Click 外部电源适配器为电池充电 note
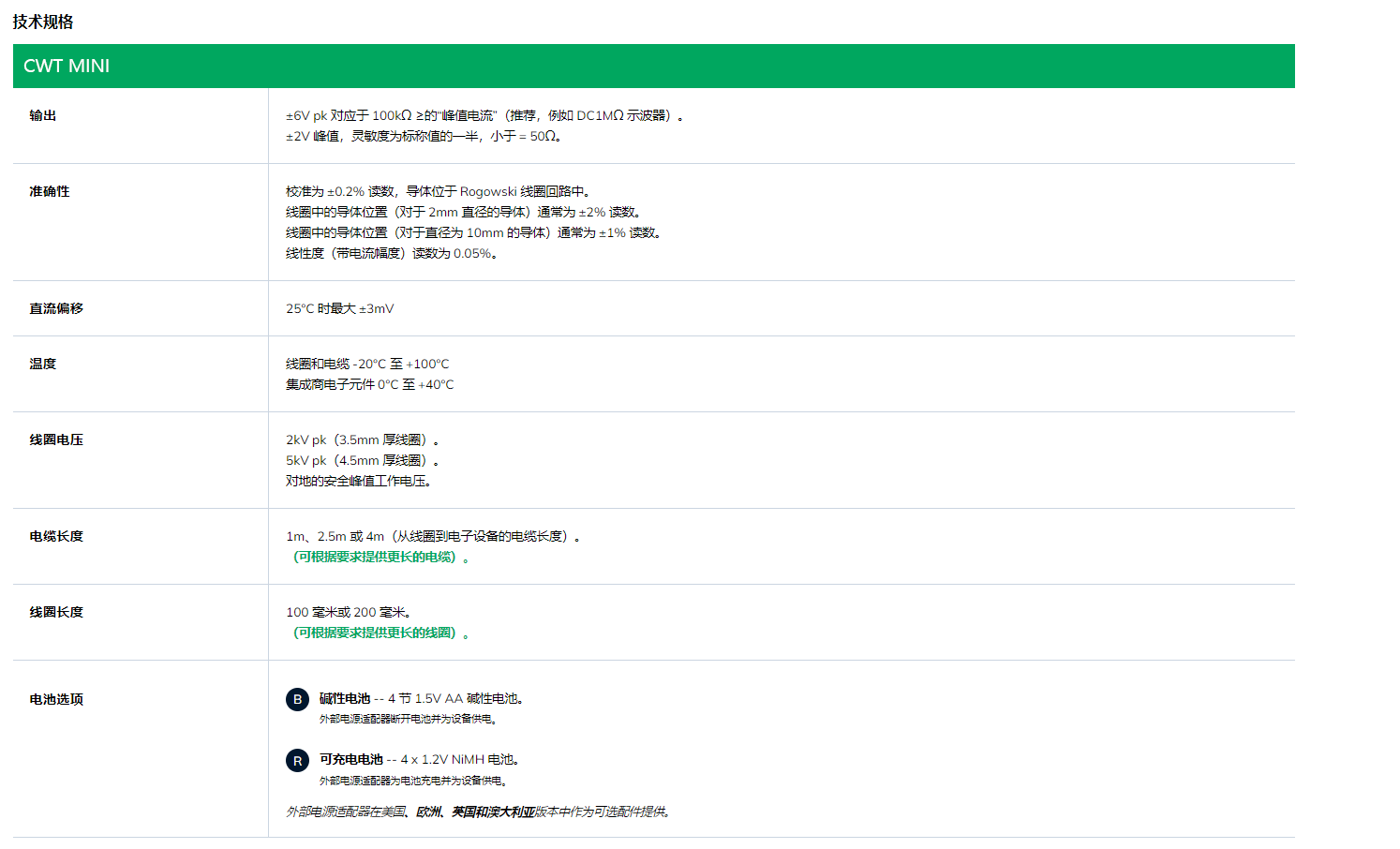The image size is (1400, 849). [x=413, y=780]
